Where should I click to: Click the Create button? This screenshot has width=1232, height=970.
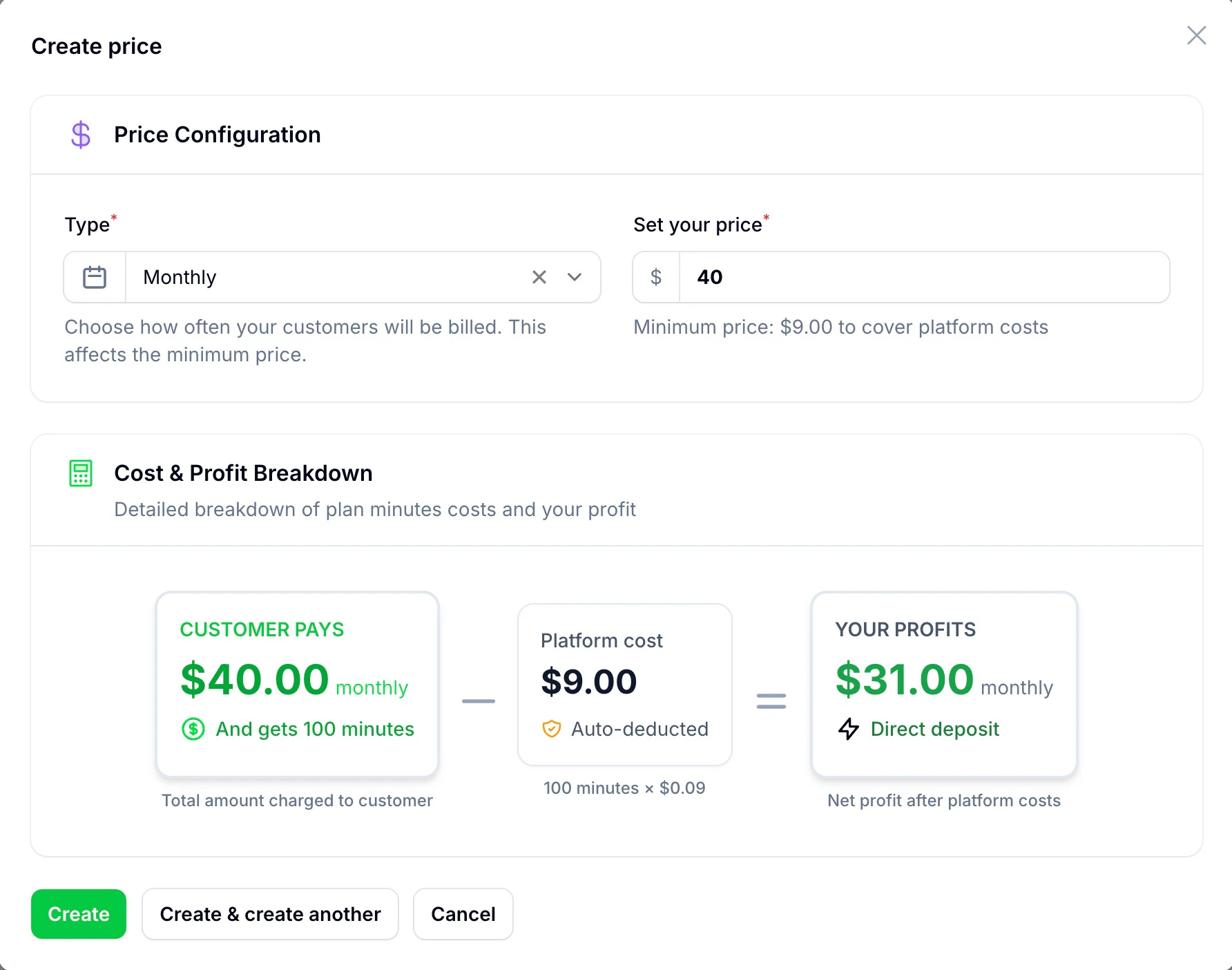[x=78, y=914]
